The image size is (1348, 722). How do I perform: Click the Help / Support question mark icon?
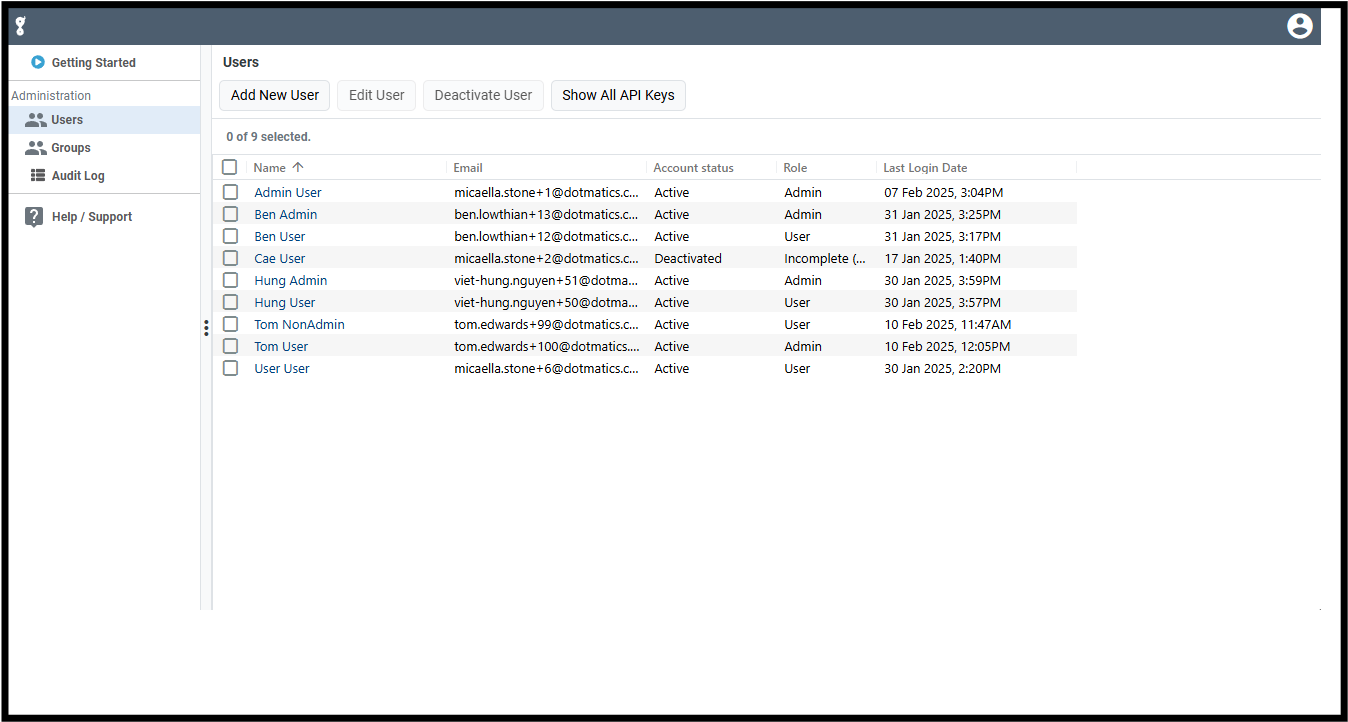pos(34,217)
